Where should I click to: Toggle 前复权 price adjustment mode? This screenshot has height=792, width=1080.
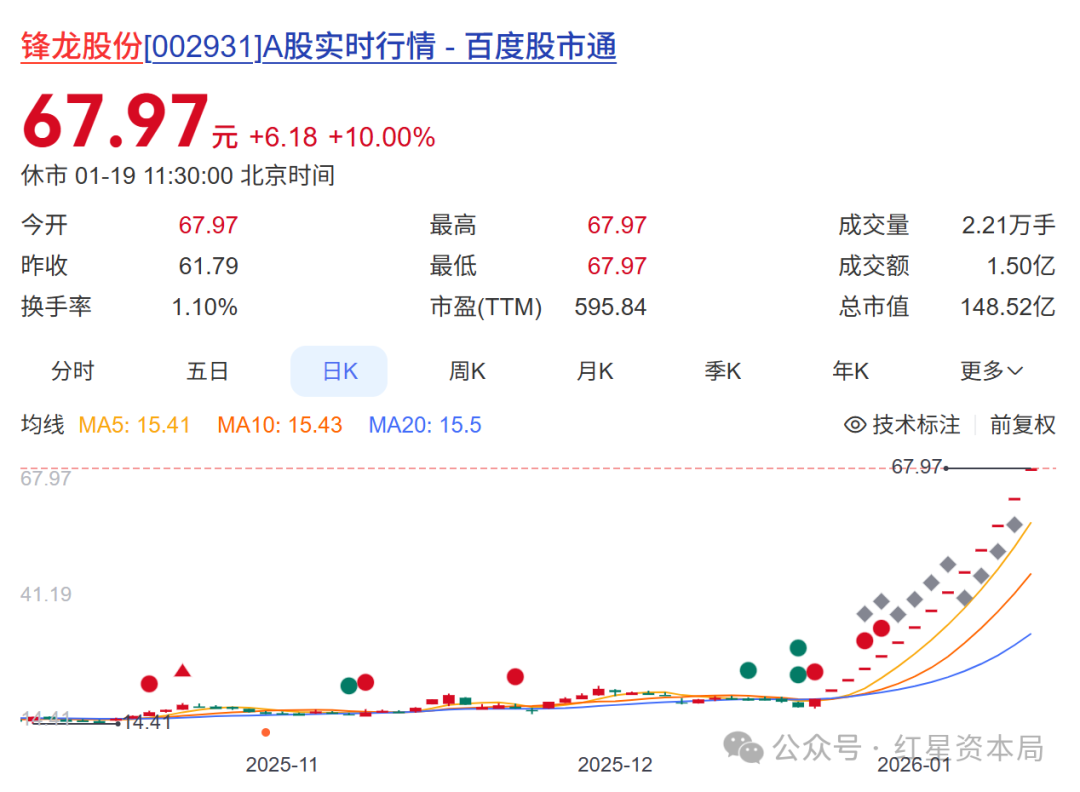[x=1021, y=425]
